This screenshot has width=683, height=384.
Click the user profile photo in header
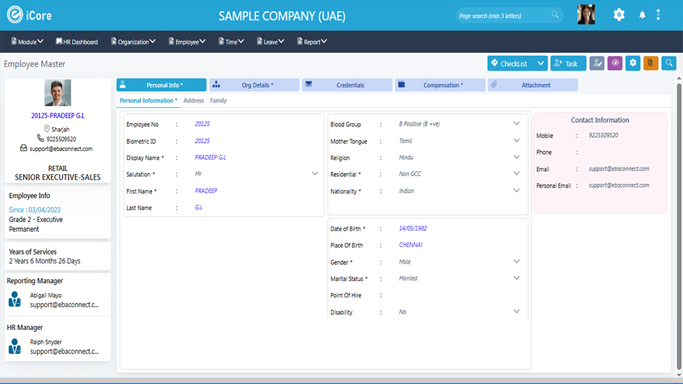(x=586, y=15)
